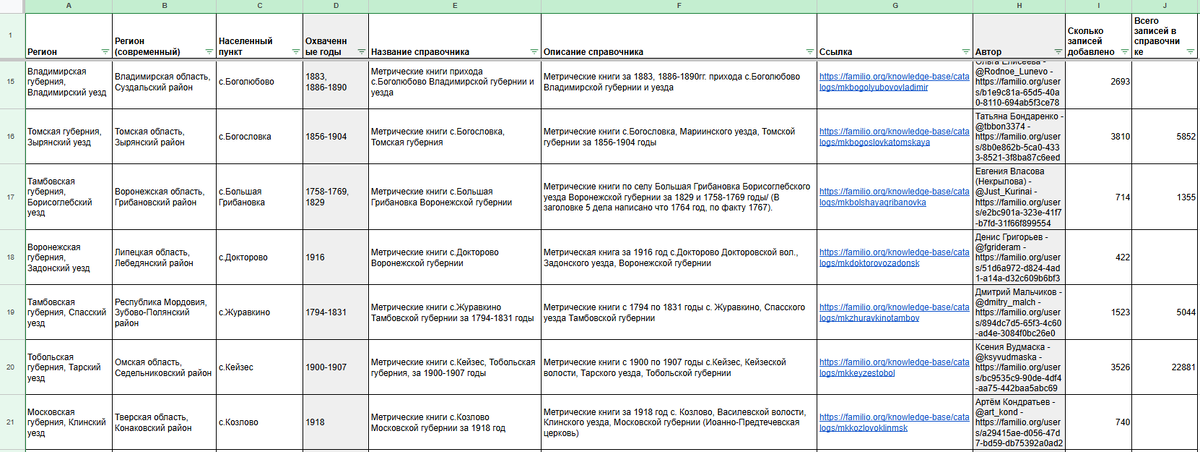Select the years cell 1758-1769, 1829

click(334, 198)
